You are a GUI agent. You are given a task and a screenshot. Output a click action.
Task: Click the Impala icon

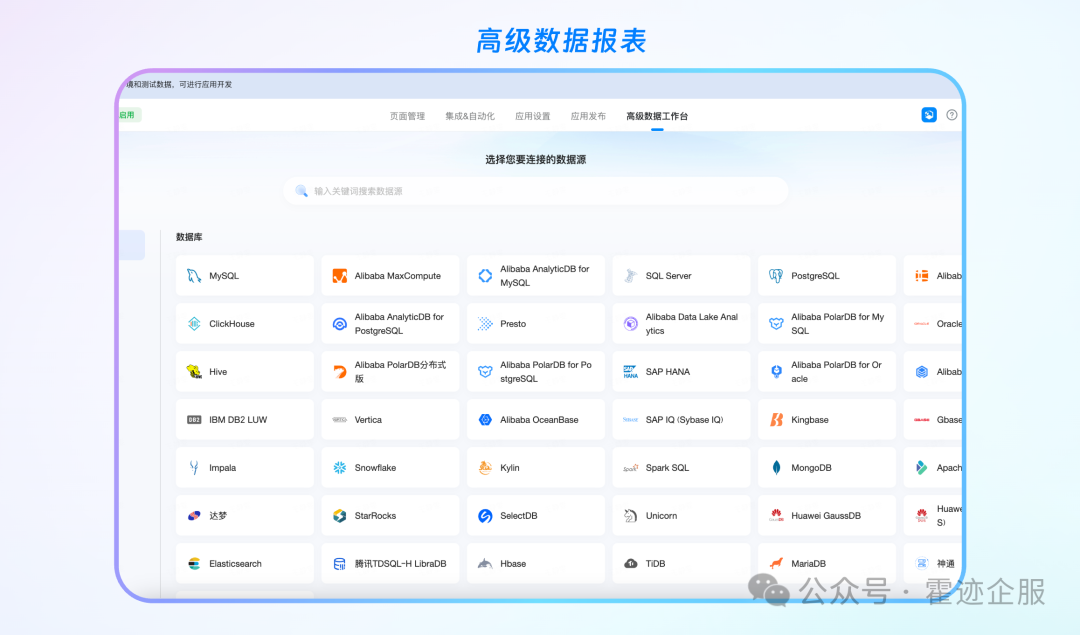coord(194,468)
